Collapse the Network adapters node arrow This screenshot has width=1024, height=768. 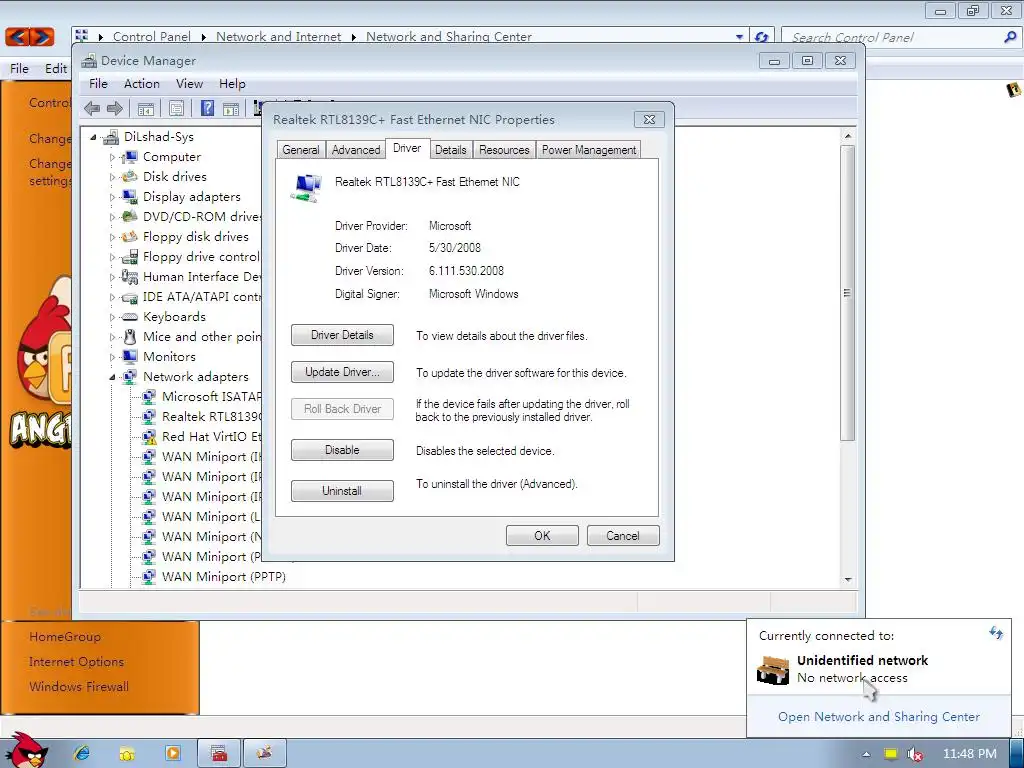(x=112, y=377)
